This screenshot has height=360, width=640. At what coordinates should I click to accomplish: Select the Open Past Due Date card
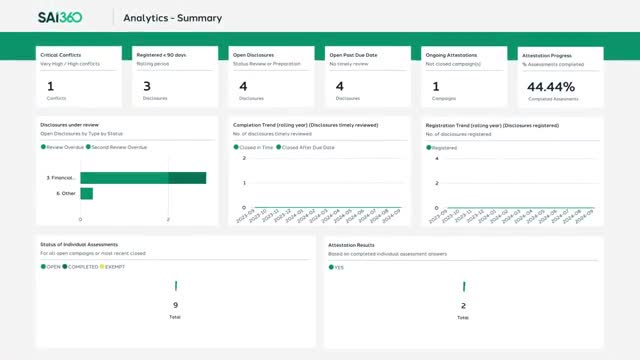tap(368, 76)
